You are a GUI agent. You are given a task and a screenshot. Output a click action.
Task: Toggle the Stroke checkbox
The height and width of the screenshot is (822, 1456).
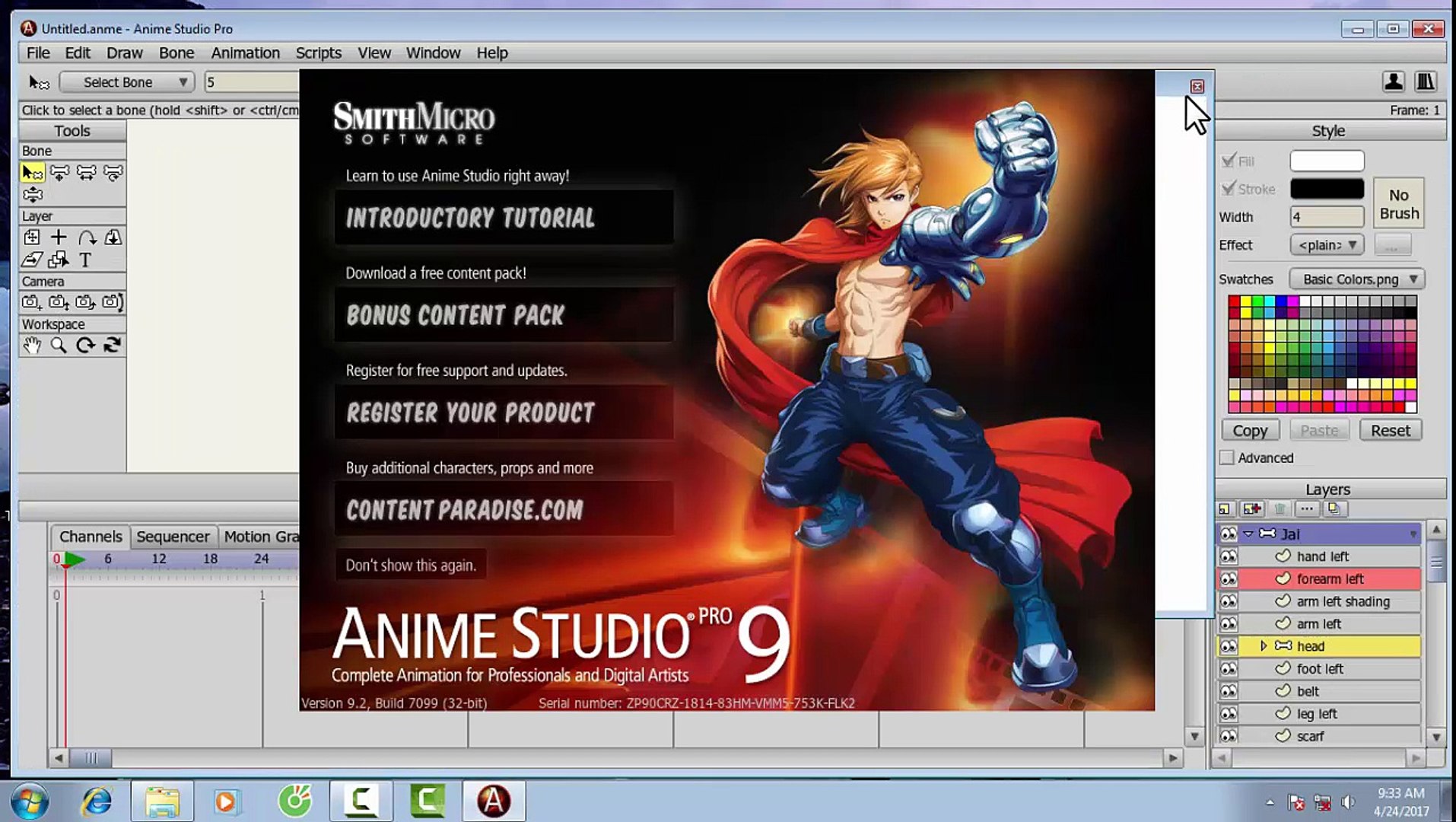1228,189
